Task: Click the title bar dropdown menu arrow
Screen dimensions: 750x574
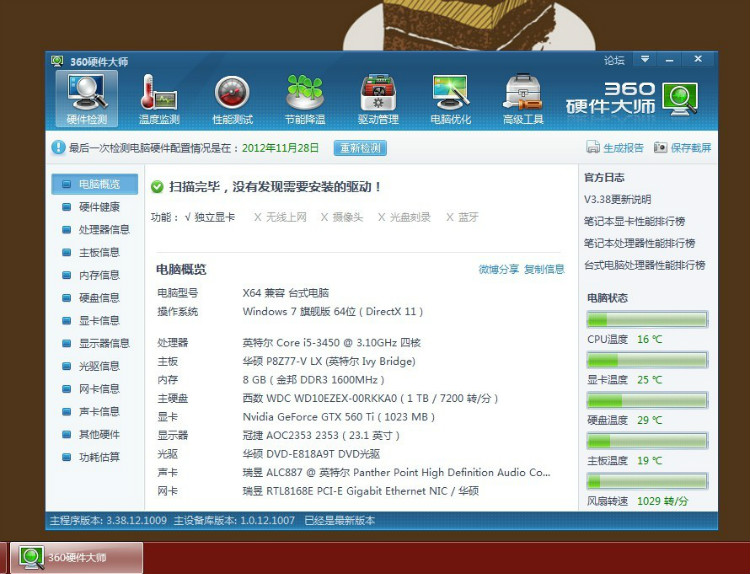Action: pyautogui.click(x=645, y=59)
